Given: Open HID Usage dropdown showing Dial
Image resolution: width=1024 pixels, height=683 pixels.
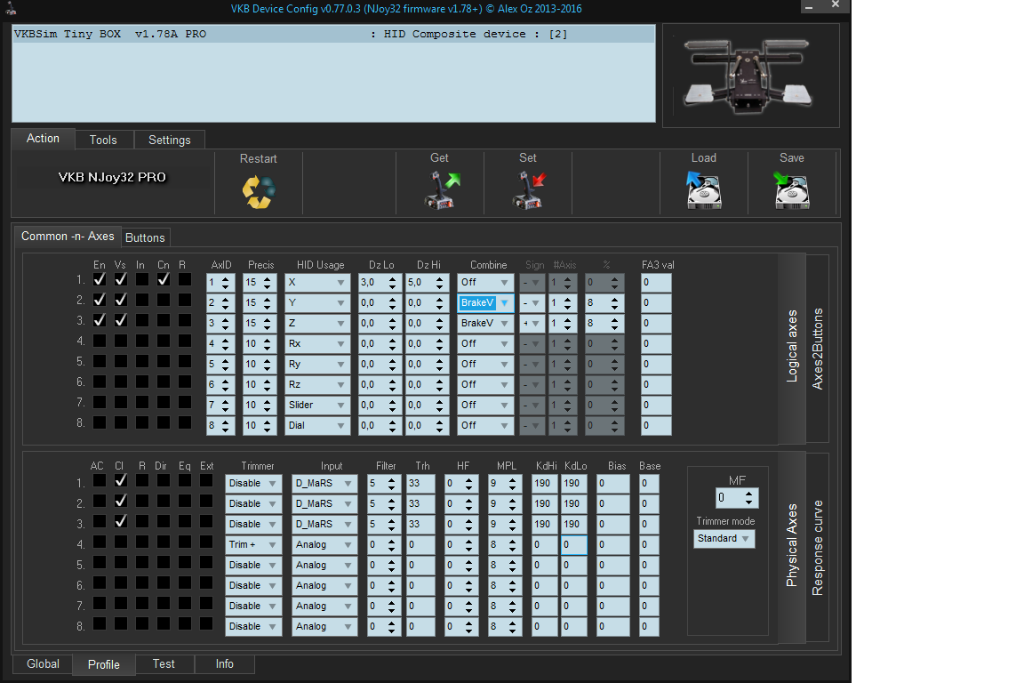Looking at the screenshot, I should [317, 425].
